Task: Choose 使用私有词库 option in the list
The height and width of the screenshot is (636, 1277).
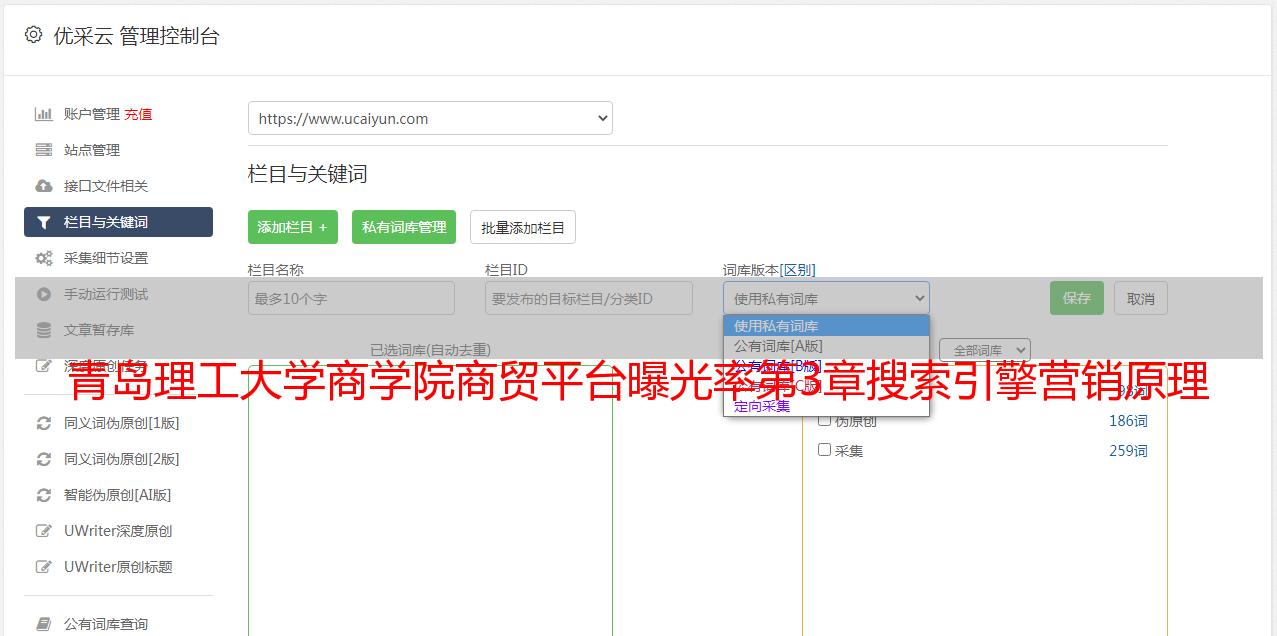Action: point(826,326)
